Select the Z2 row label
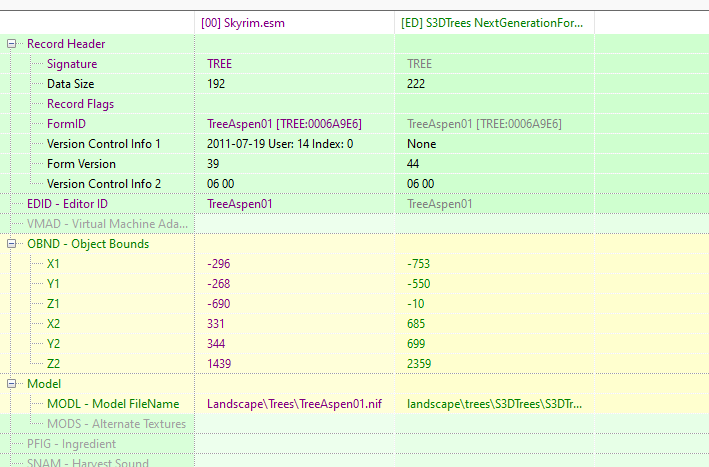 pos(53,363)
